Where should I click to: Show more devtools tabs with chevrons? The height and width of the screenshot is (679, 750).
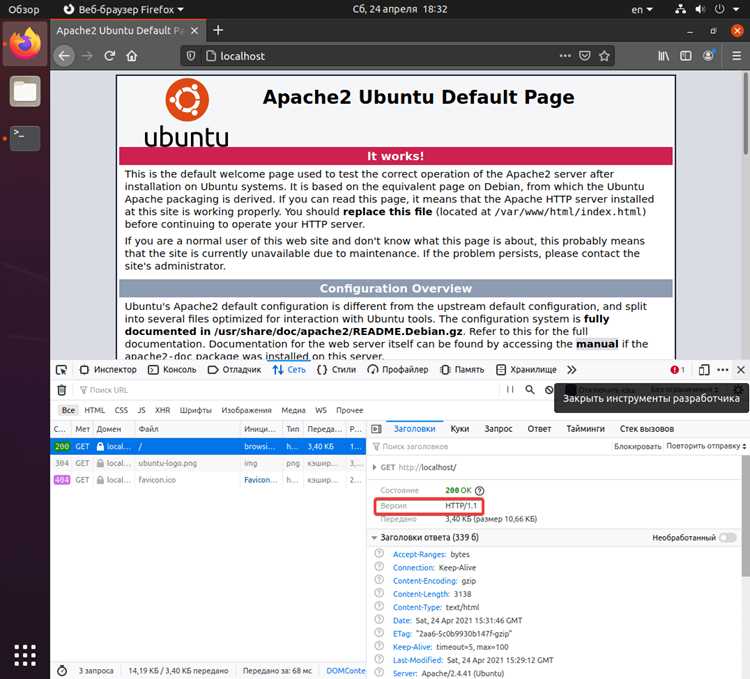[x=572, y=370]
